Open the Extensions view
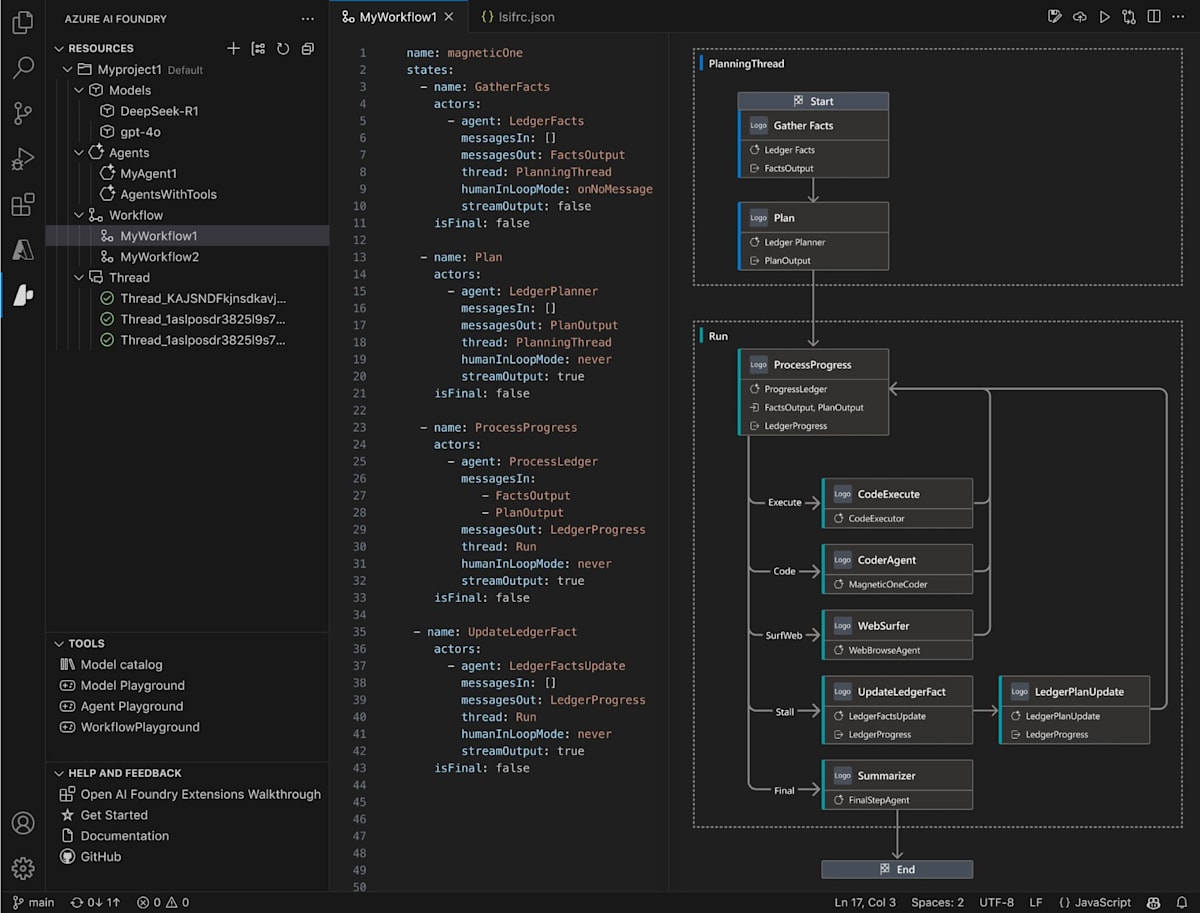 tap(22, 205)
